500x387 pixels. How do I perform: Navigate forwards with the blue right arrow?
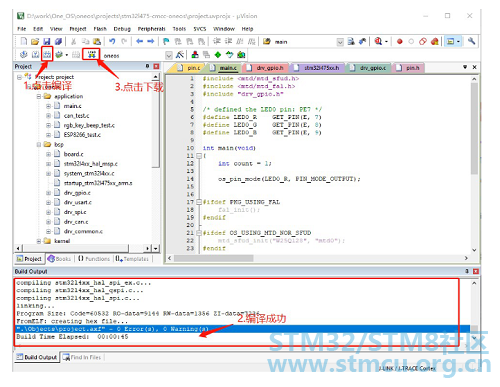pos(151,41)
